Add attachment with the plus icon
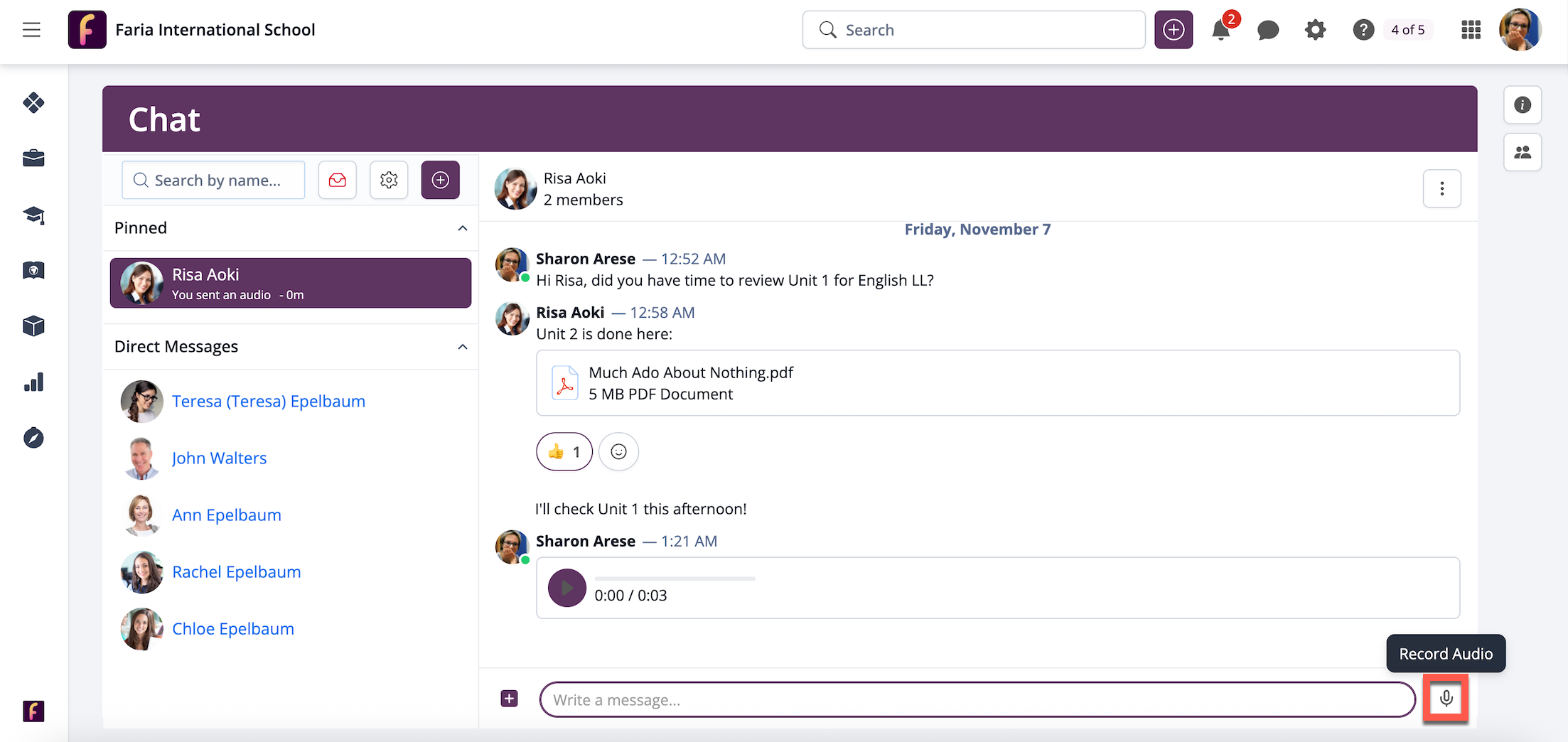 [510, 699]
